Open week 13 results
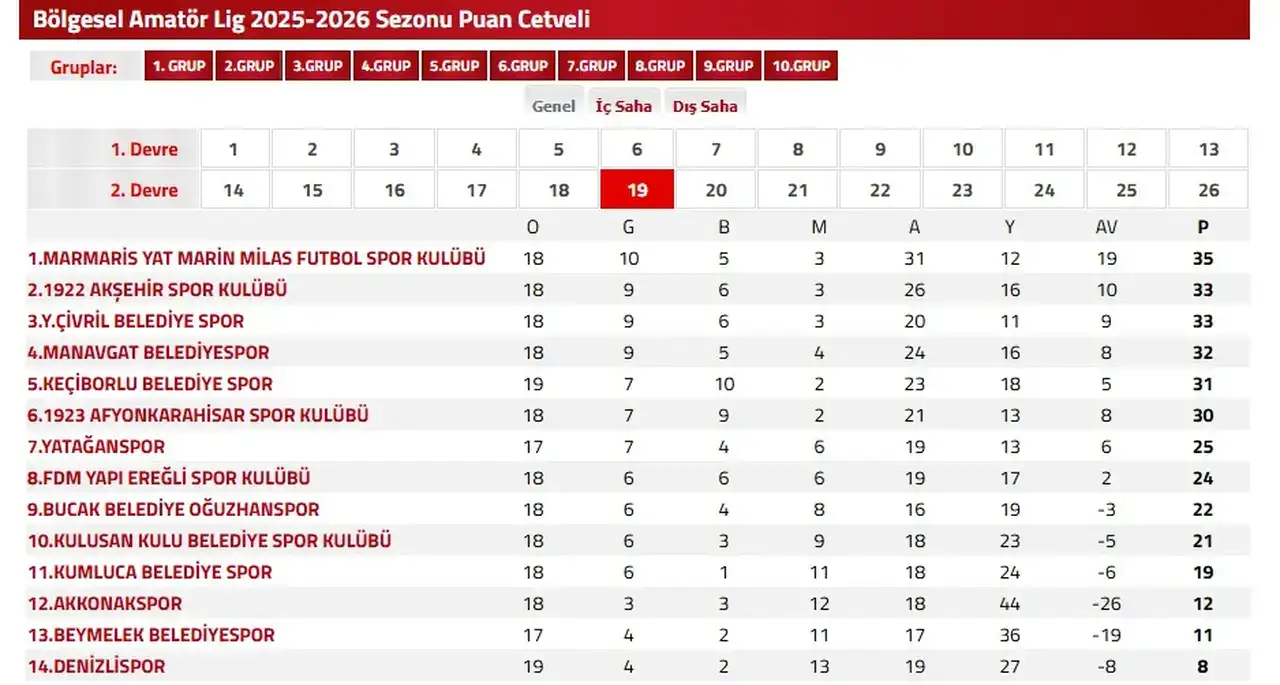 [x=1209, y=148]
